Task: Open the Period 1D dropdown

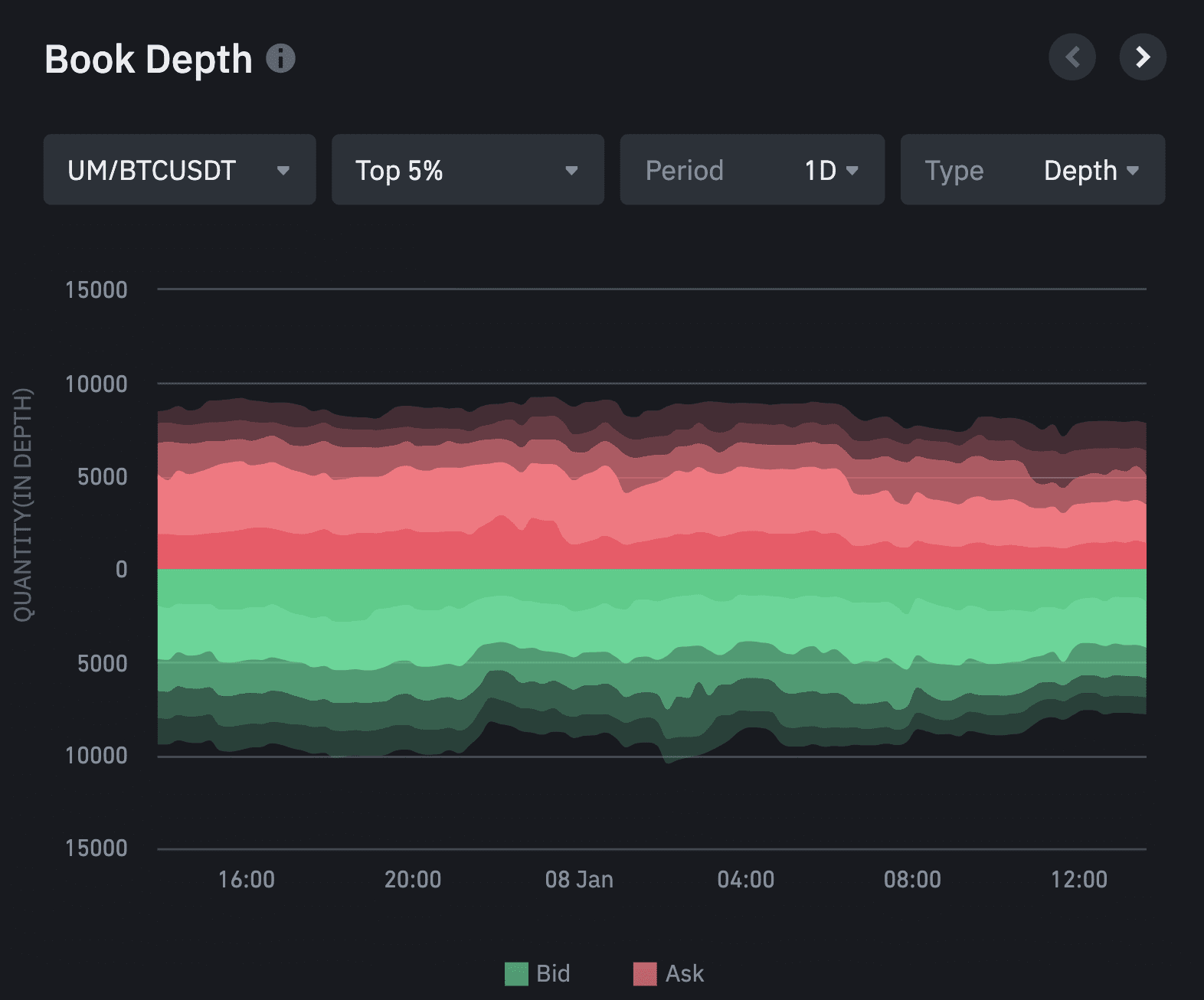Action: 751,170
